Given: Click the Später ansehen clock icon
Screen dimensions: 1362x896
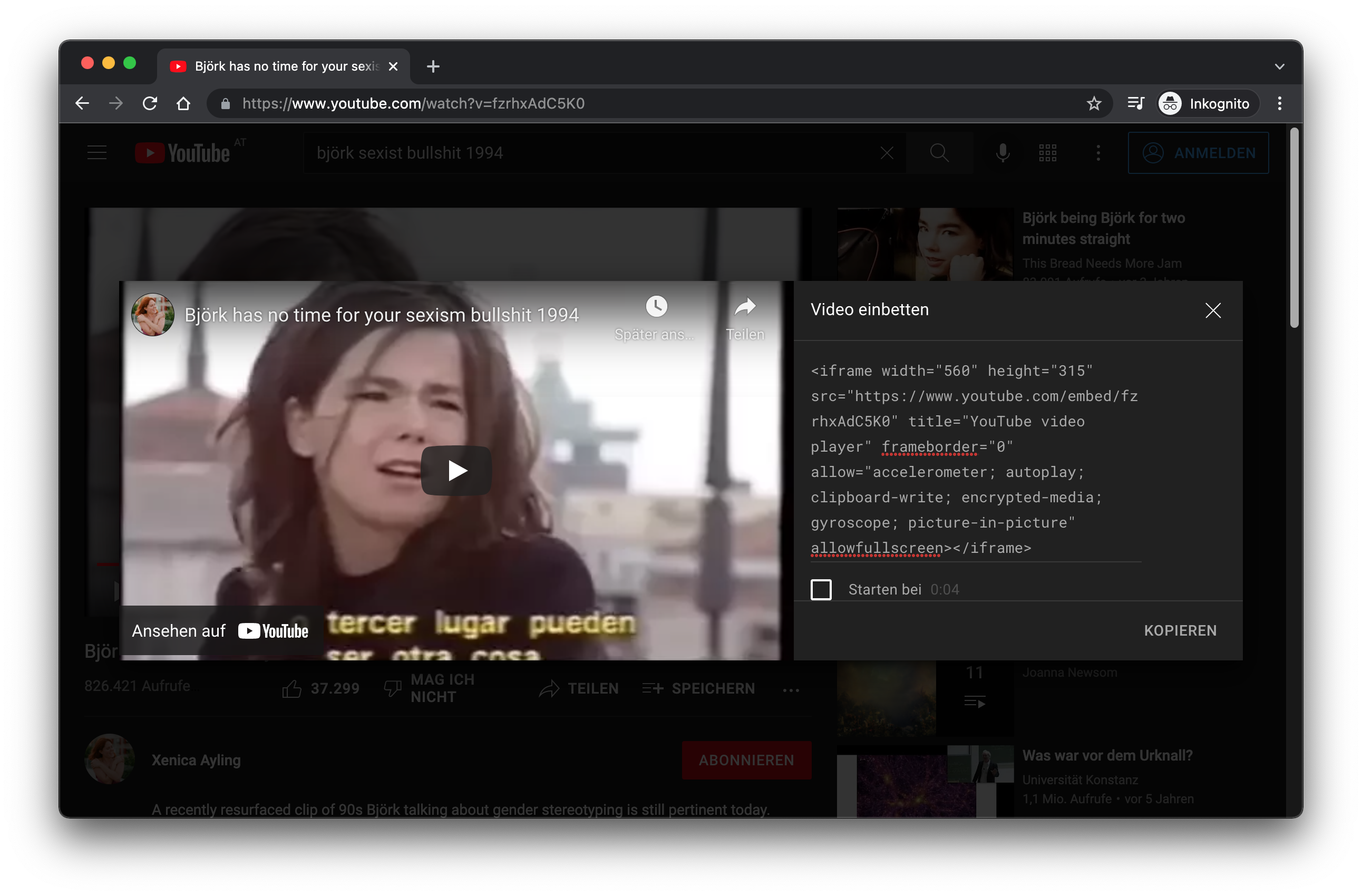Looking at the screenshot, I should [x=656, y=307].
